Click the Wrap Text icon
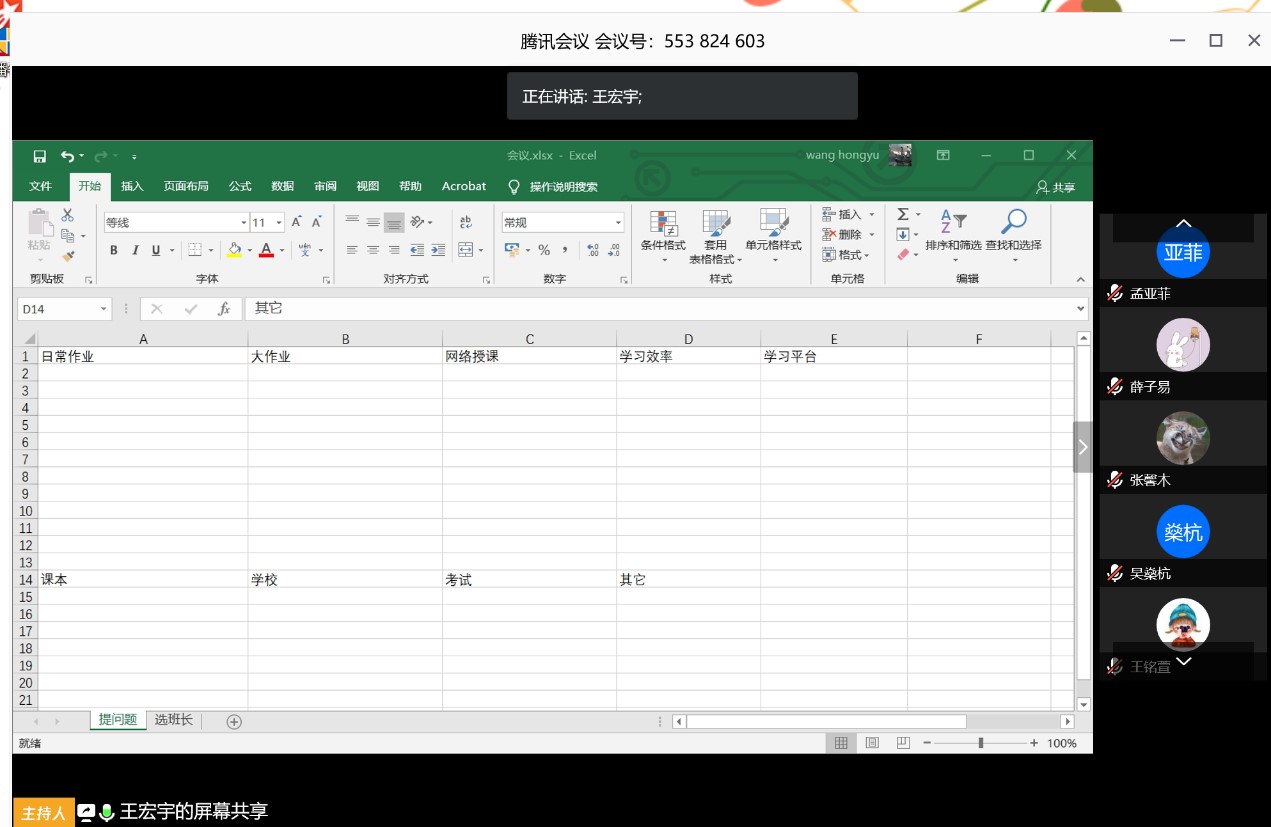 click(466, 222)
